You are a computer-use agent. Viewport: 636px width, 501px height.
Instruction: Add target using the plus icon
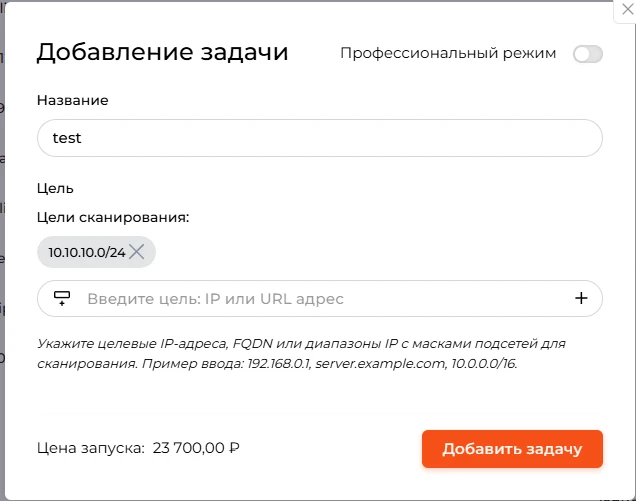pos(581,298)
